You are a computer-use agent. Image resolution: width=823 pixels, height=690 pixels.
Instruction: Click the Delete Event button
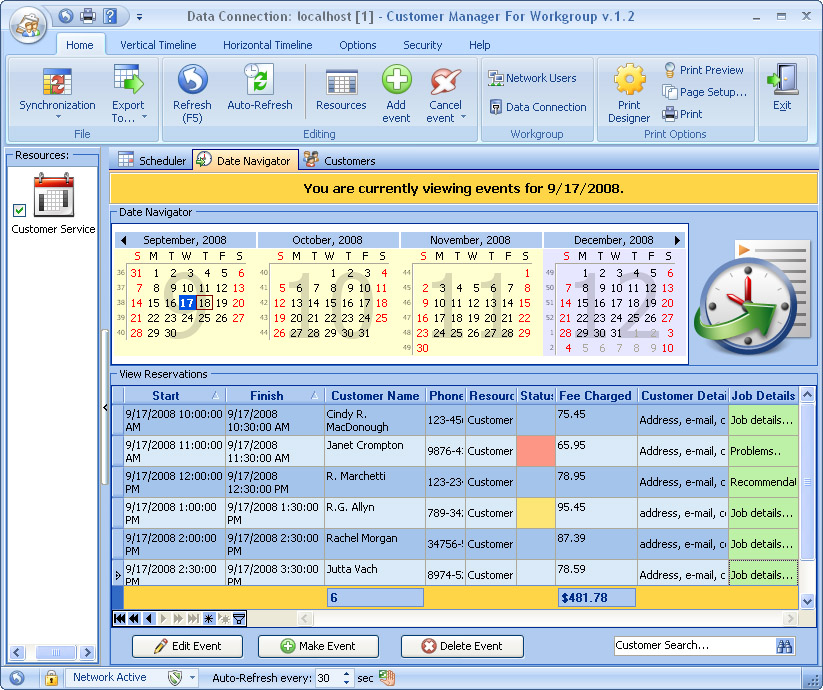click(x=462, y=646)
